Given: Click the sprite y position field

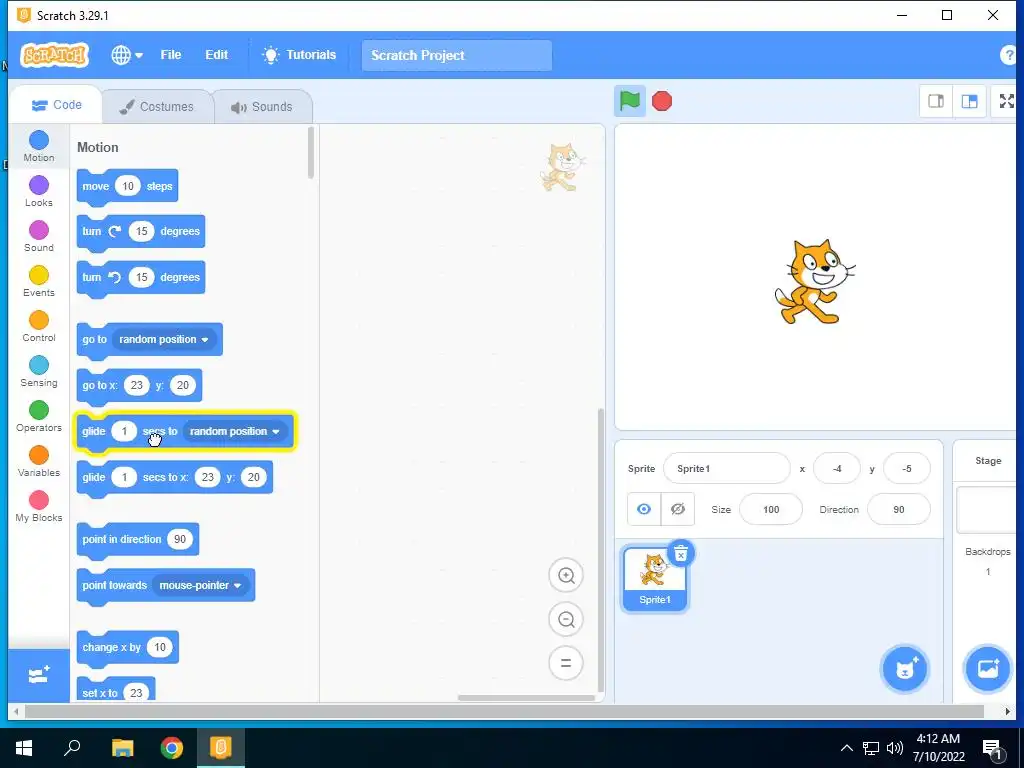Looking at the screenshot, I should click(x=906, y=469).
